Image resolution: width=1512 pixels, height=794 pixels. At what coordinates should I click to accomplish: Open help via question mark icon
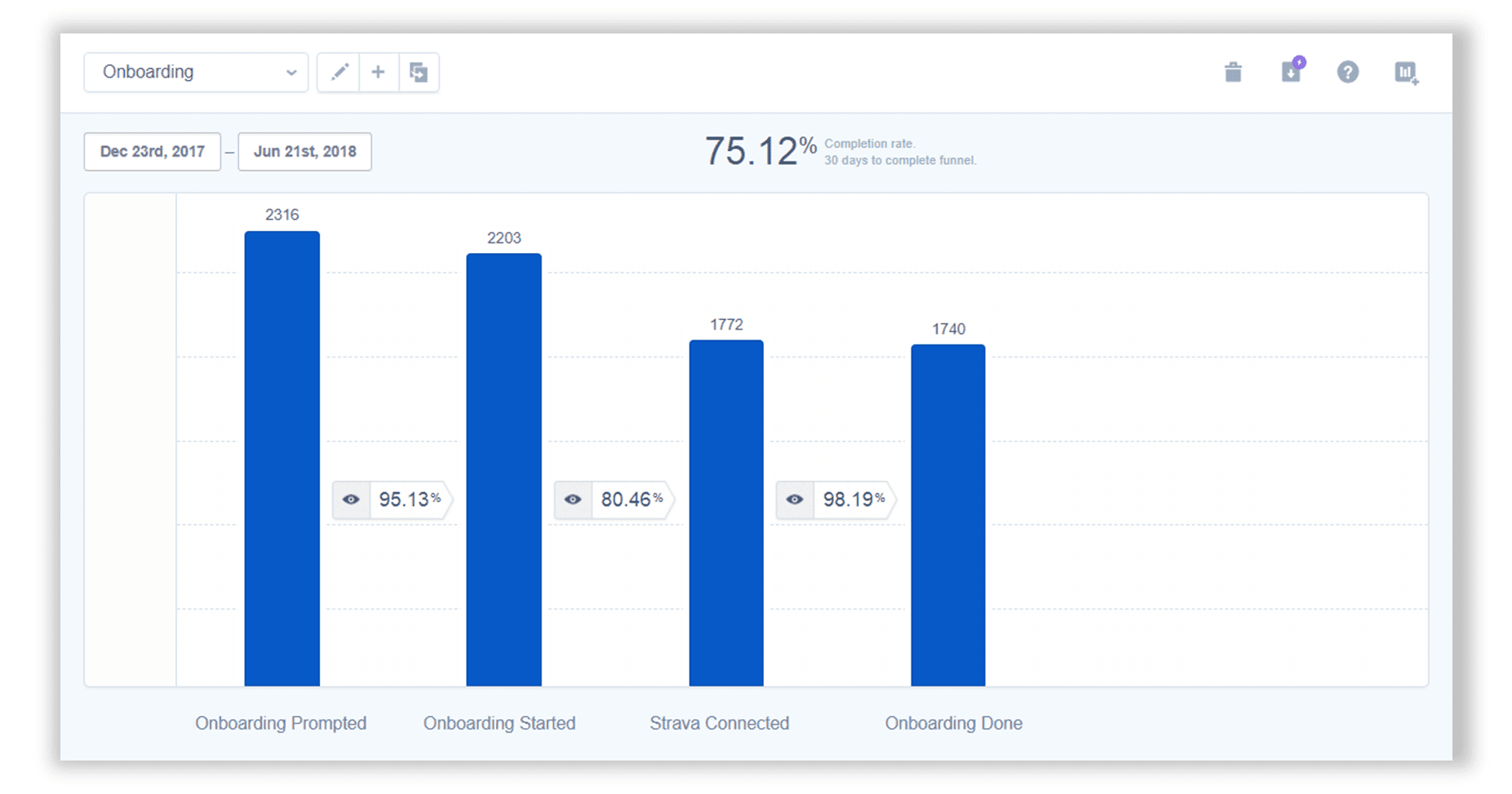[1348, 73]
